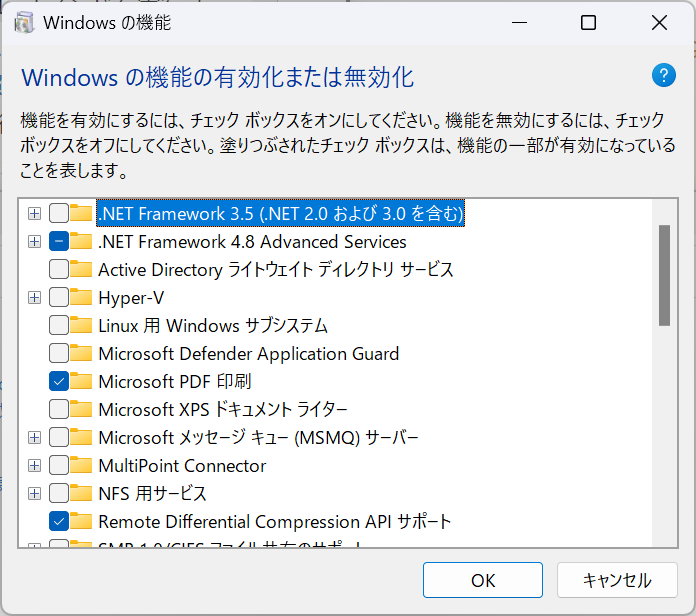Confirm changes with the OK button

click(x=482, y=580)
